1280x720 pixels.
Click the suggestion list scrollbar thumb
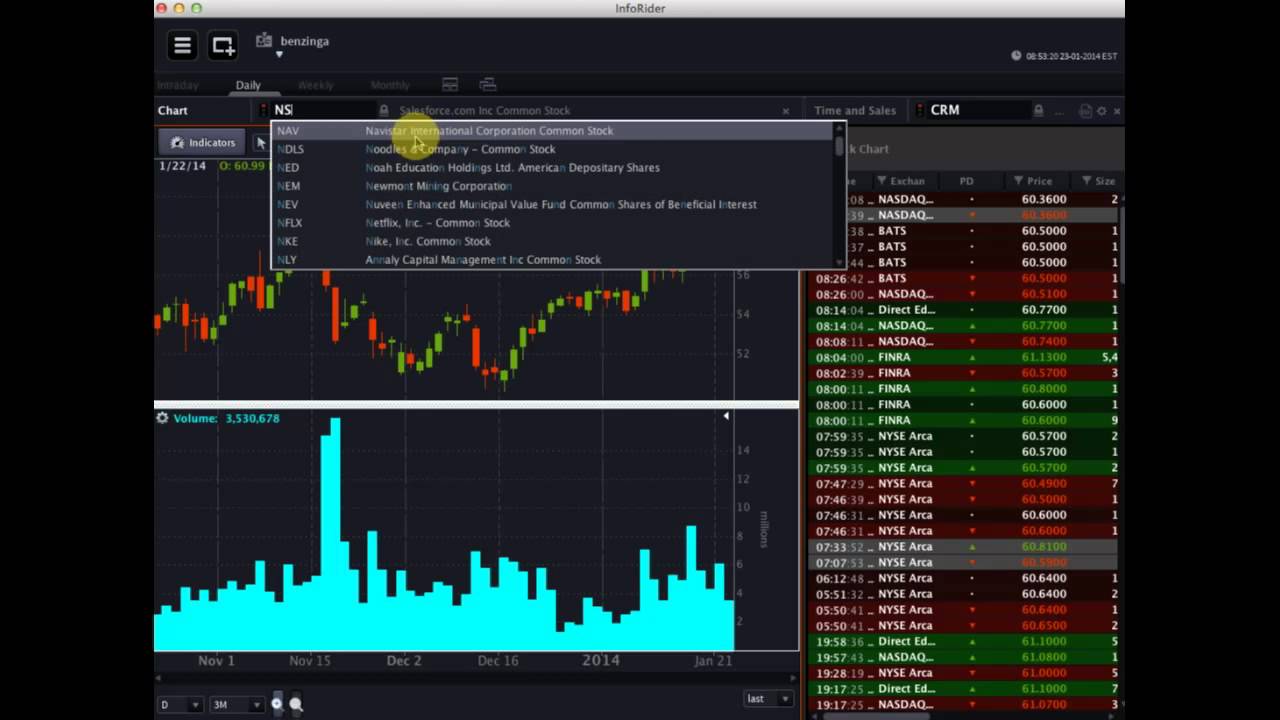click(x=839, y=145)
